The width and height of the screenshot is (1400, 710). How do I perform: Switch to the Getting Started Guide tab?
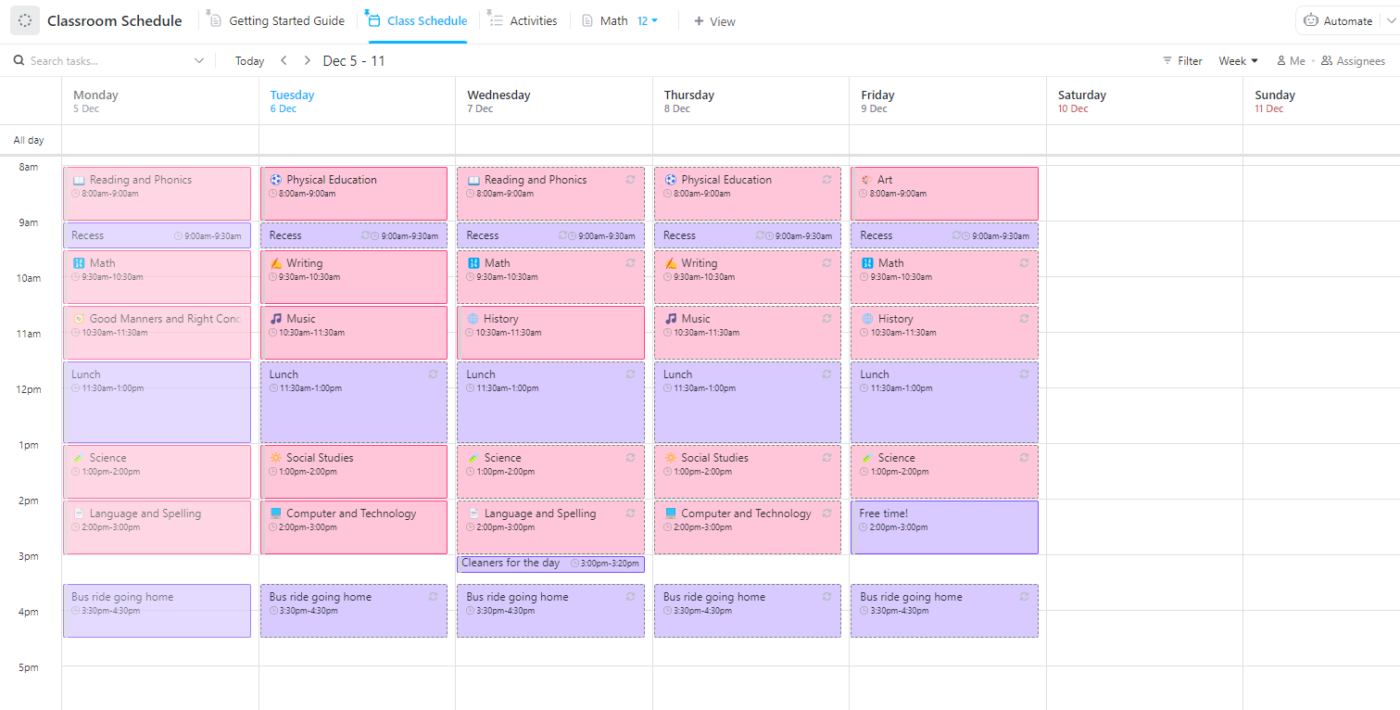tap(276, 21)
